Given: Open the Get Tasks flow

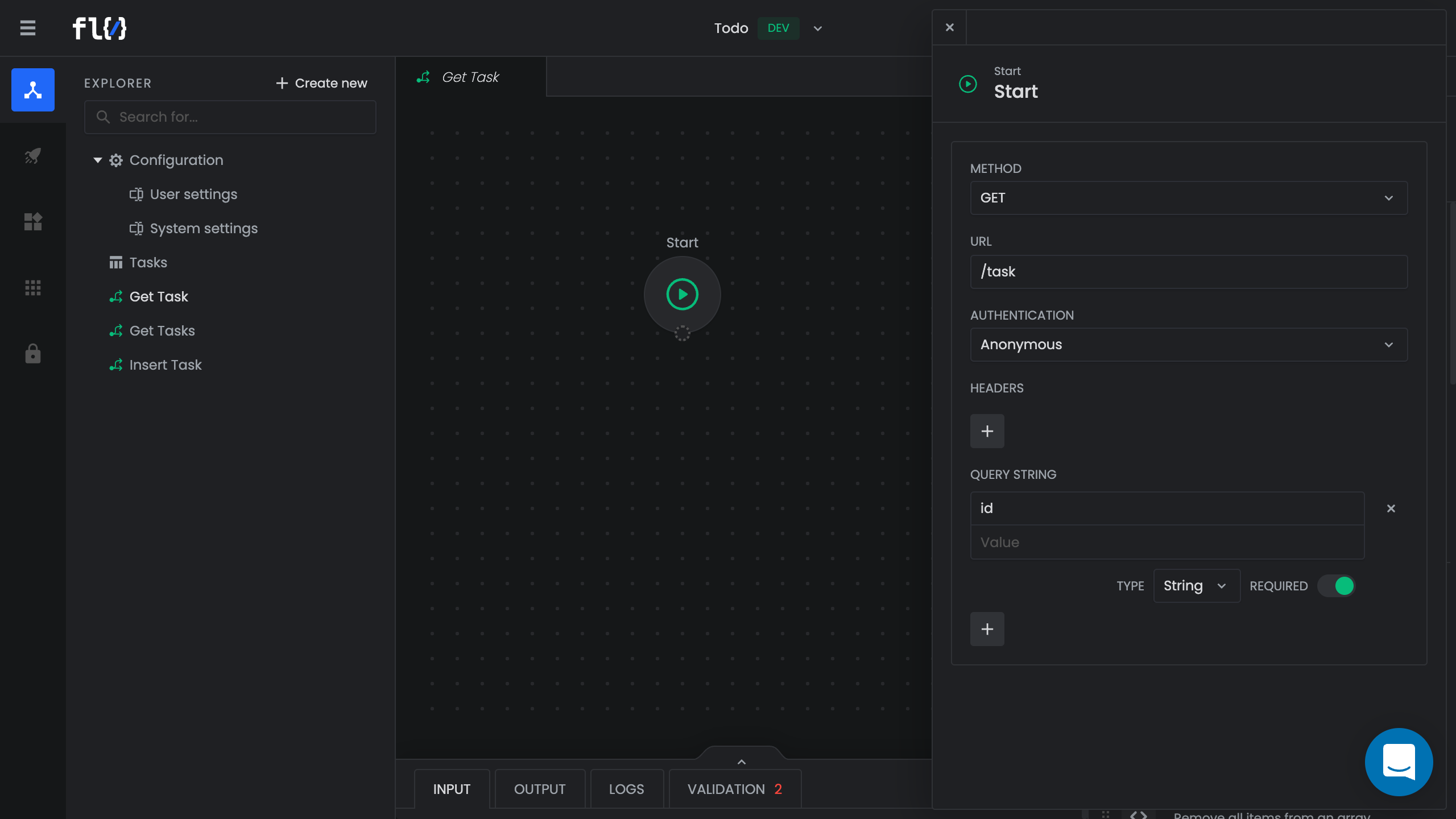Looking at the screenshot, I should coord(162,331).
